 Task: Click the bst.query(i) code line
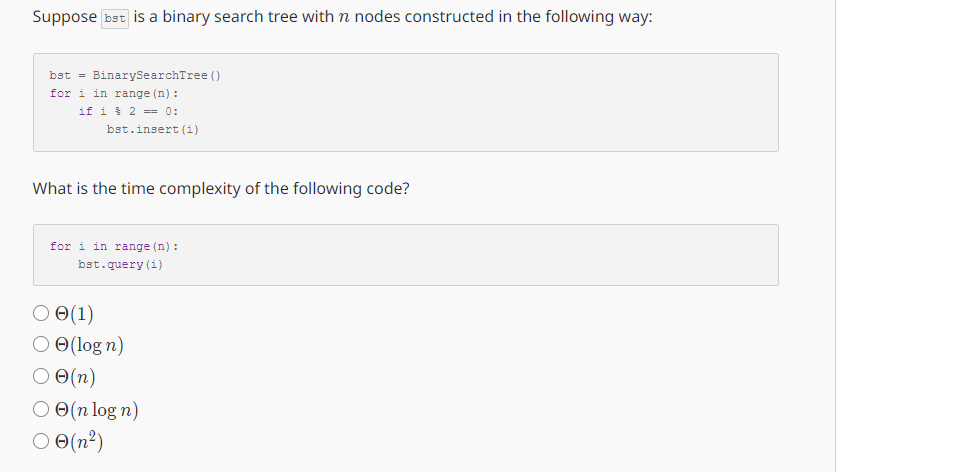[120, 265]
